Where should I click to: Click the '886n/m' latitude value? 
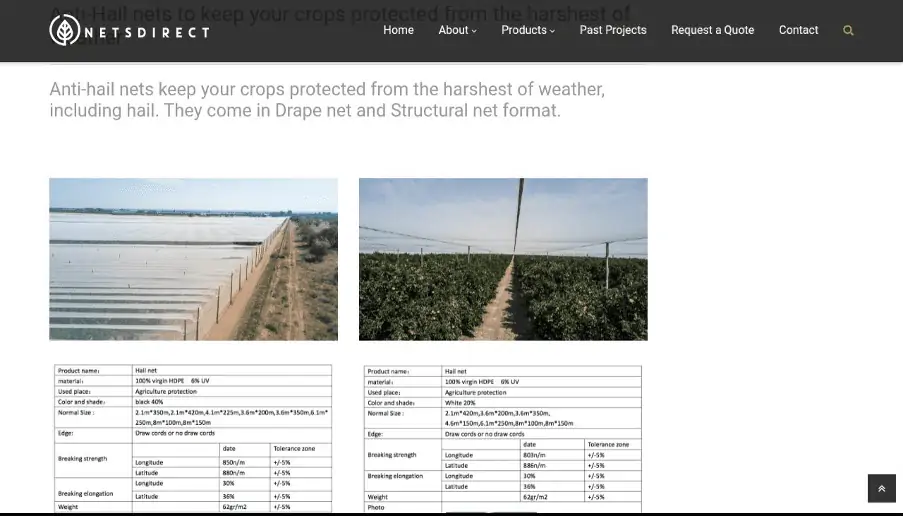tap(534, 465)
